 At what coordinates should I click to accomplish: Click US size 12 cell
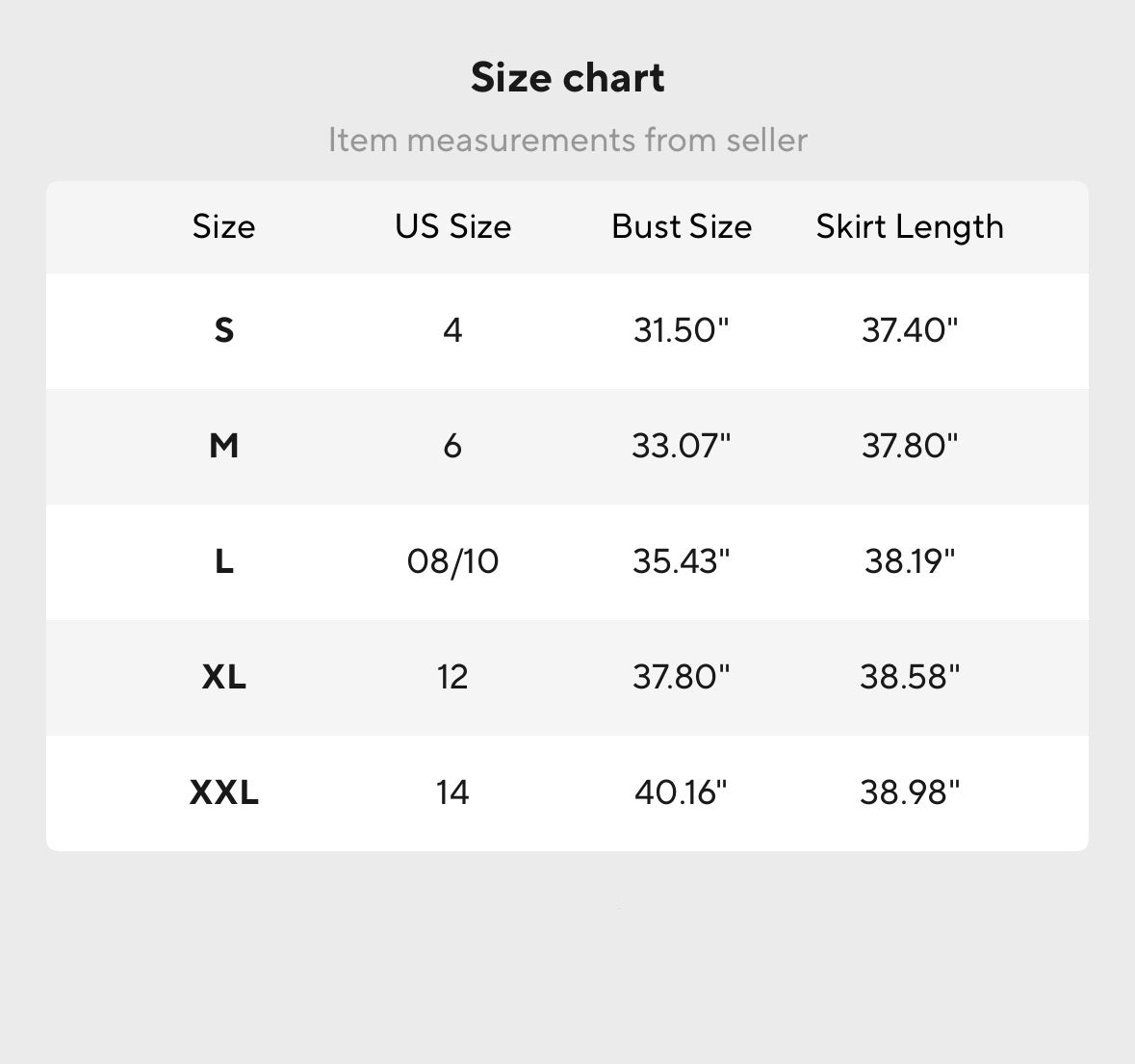click(452, 677)
